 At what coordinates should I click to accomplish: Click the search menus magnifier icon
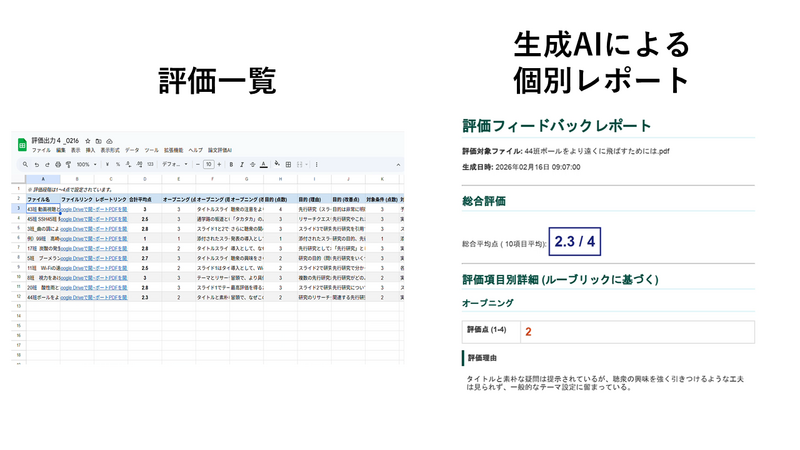pyautogui.click(x=23, y=164)
